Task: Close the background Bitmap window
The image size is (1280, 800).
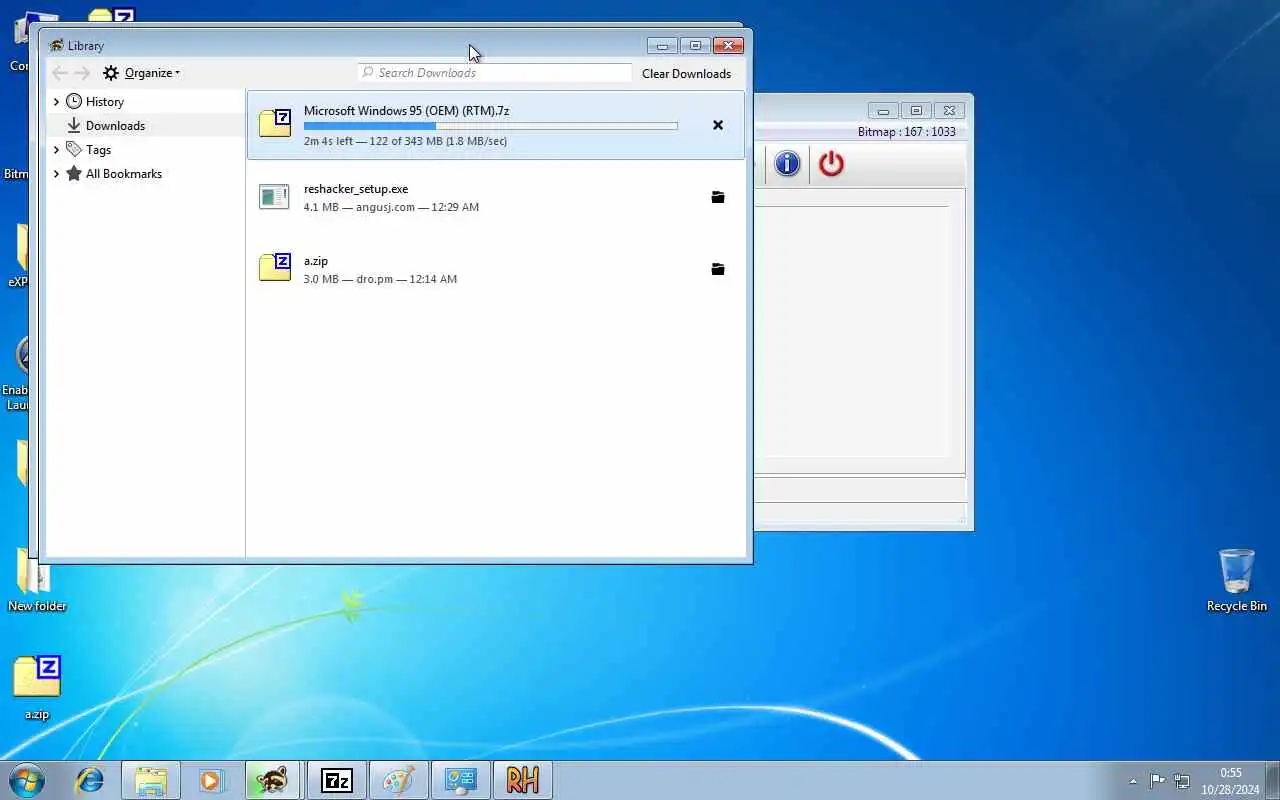Action: point(949,111)
